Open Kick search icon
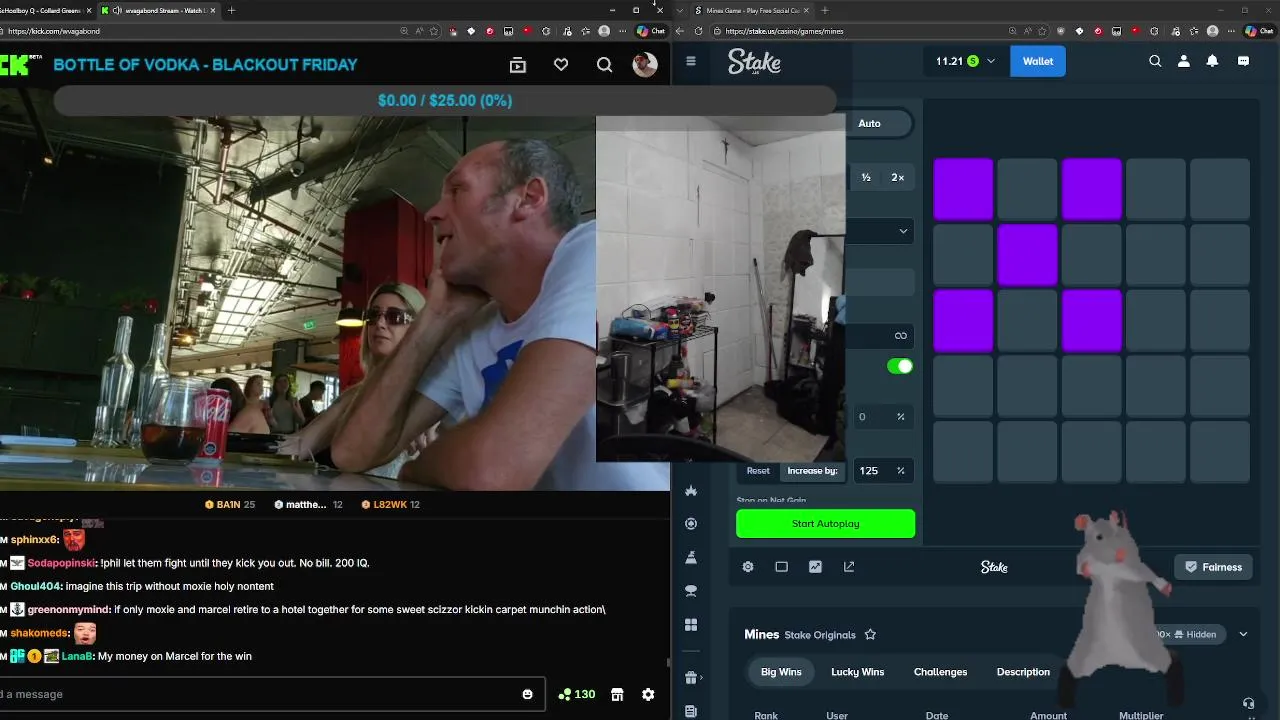 click(604, 65)
